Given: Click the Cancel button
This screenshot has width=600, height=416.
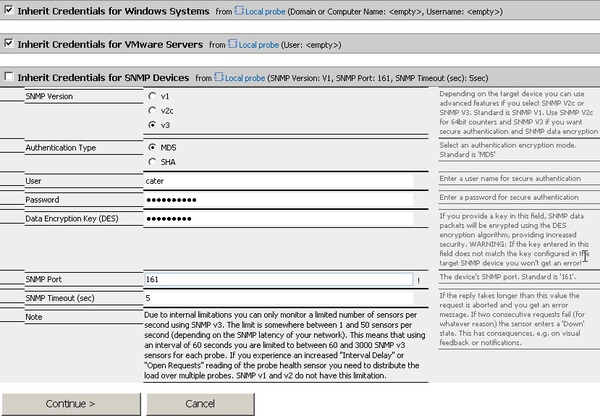Looking at the screenshot, I should 201,404.
